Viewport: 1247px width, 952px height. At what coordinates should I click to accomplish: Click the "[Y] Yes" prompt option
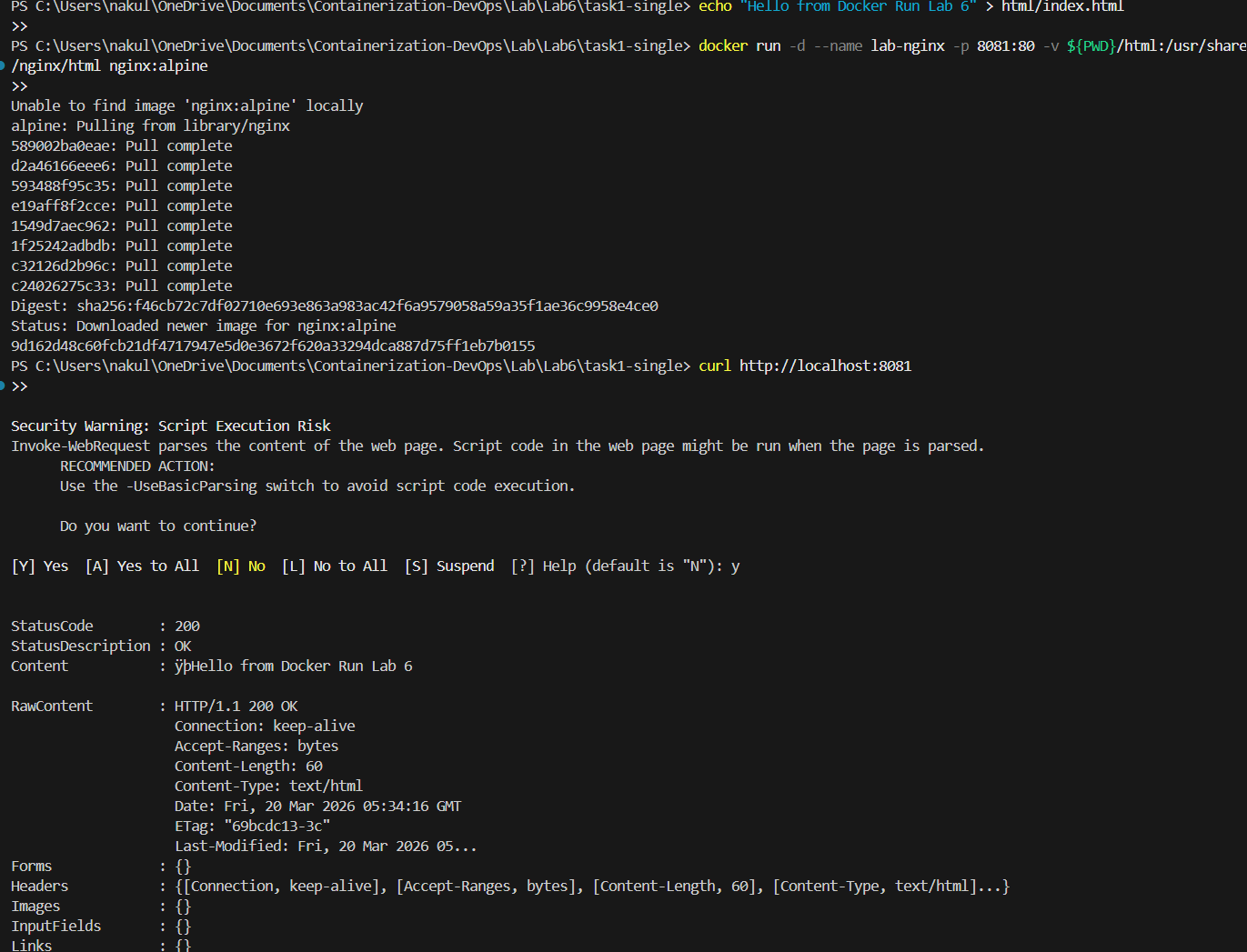point(39,566)
